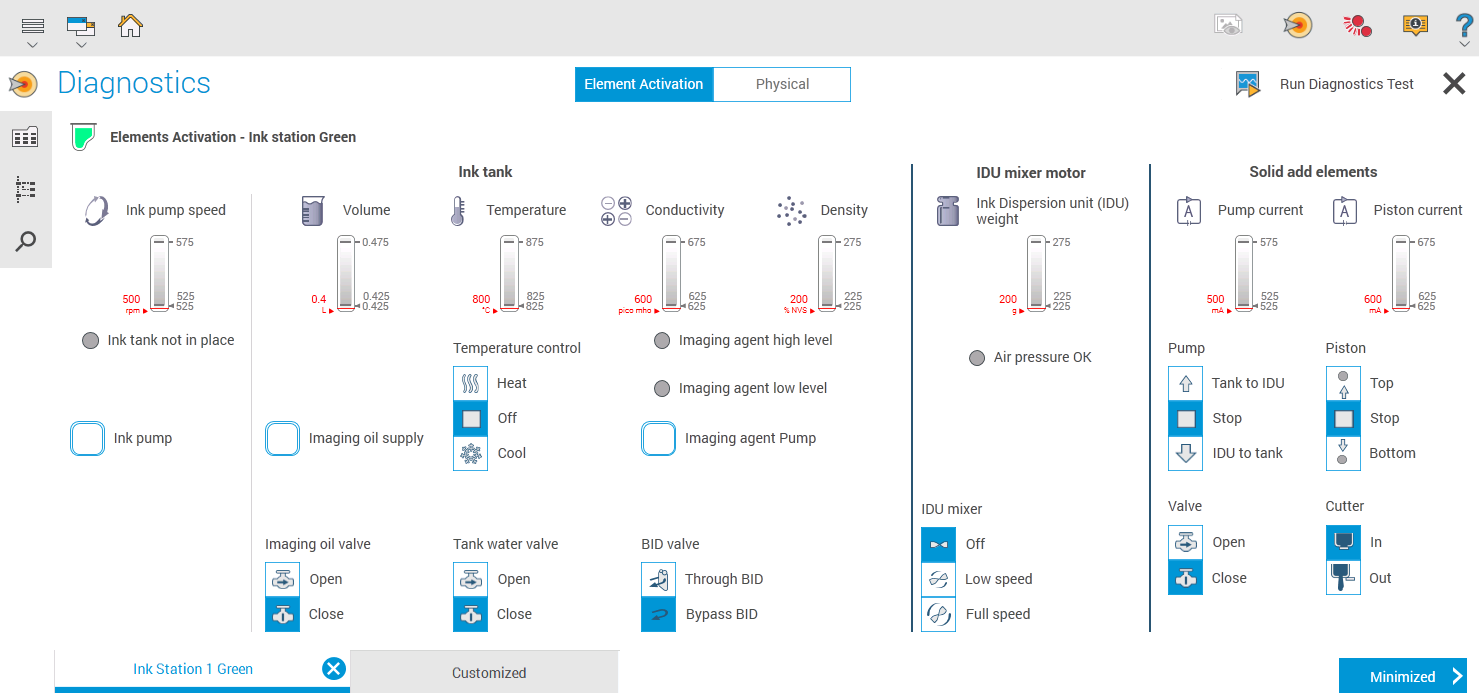
Task: Click the Run Diagnostics Test icon
Action: pyautogui.click(x=1247, y=84)
